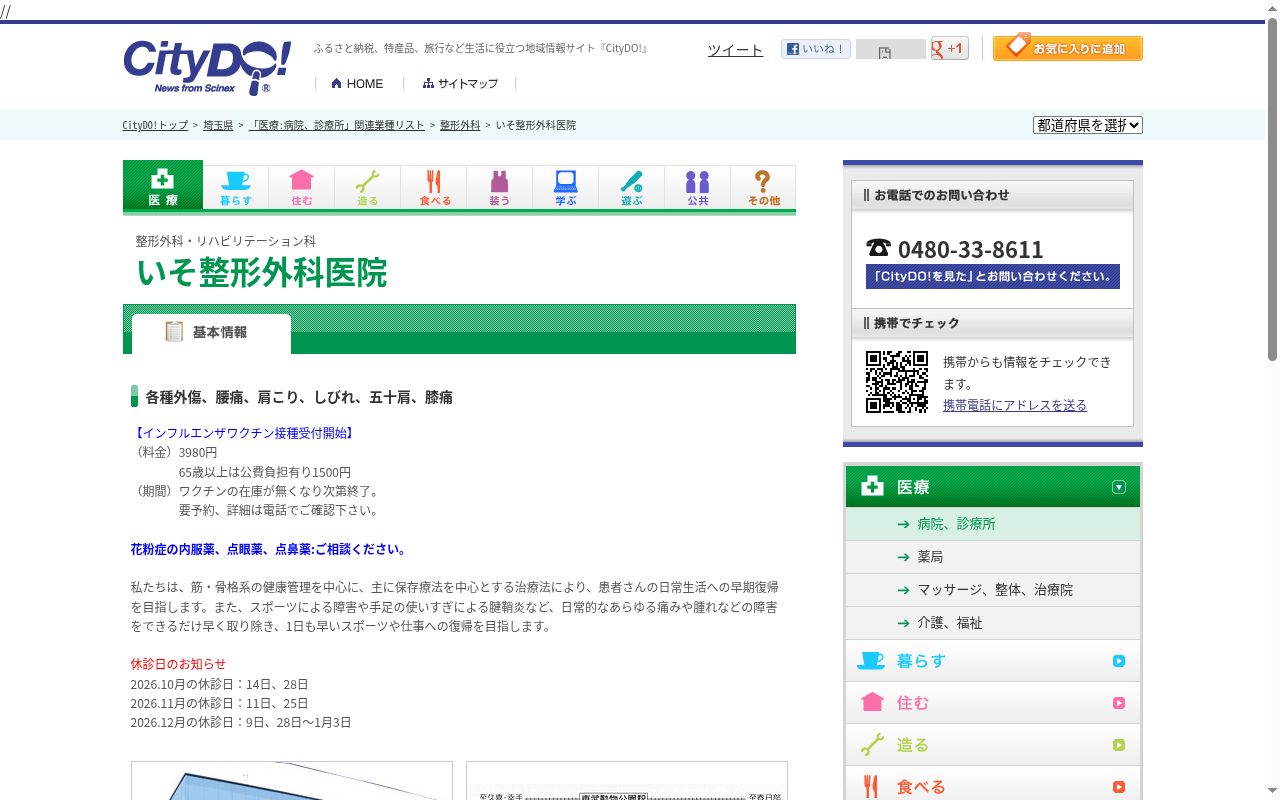Click the QR code image
This screenshot has width=1280, height=800.
(897, 382)
